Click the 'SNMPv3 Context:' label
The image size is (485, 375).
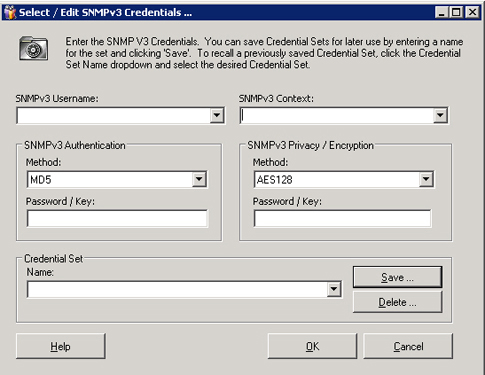(276, 99)
